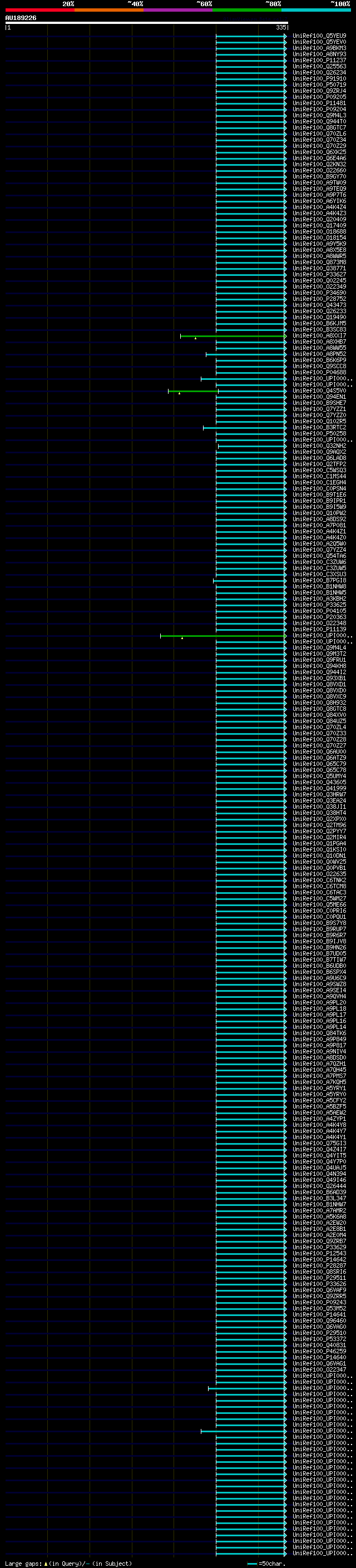
Task: Select hit label UniRef100_P91910
Action: (x=319, y=78)
